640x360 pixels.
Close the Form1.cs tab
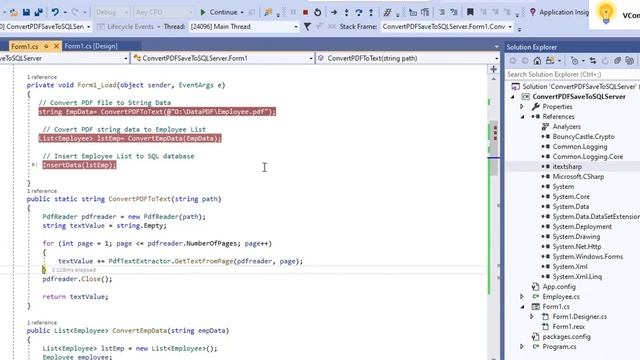click(x=56, y=46)
